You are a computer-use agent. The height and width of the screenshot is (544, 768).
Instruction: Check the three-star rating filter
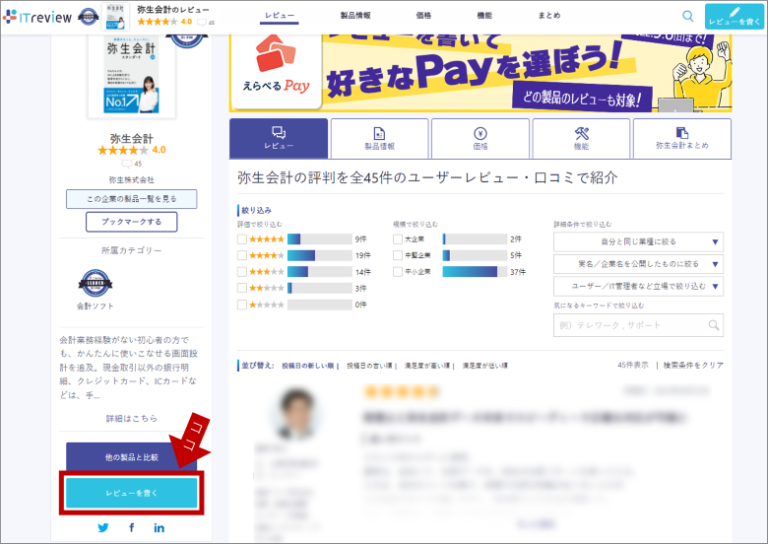242,272
